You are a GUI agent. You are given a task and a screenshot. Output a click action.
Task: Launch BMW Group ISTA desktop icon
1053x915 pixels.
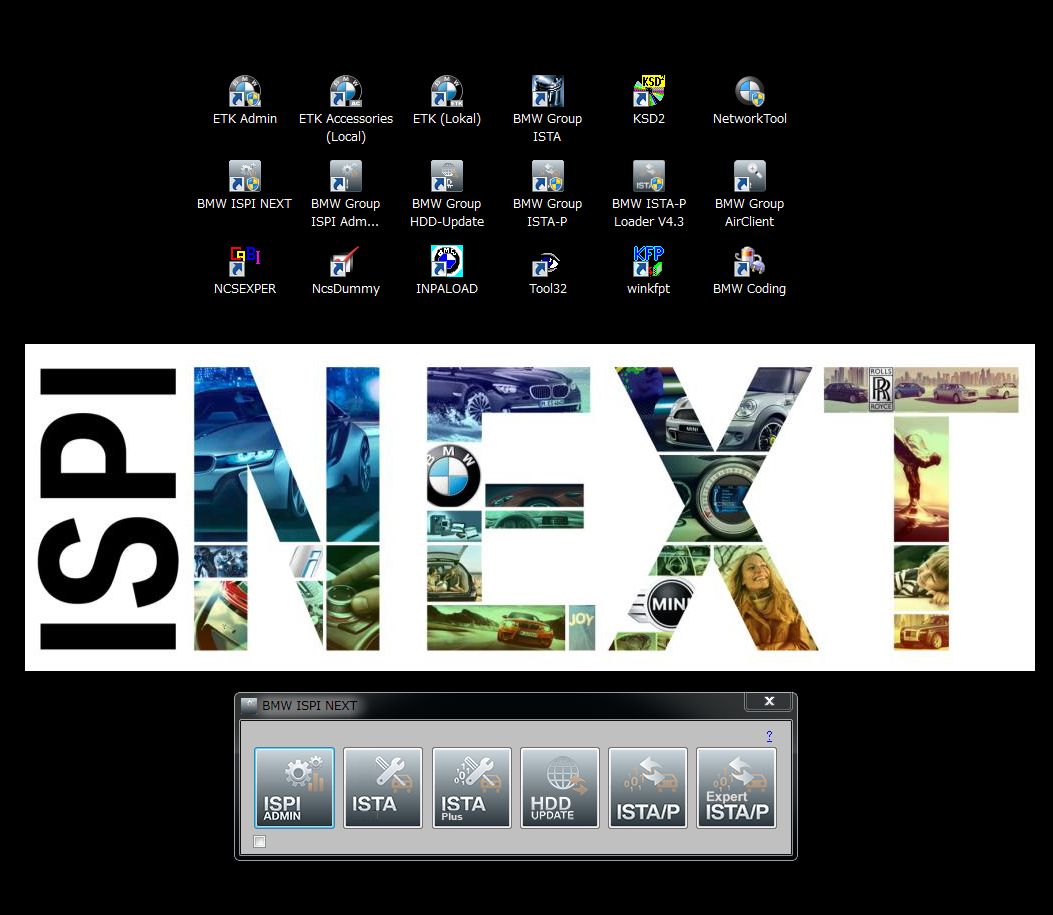547,109
